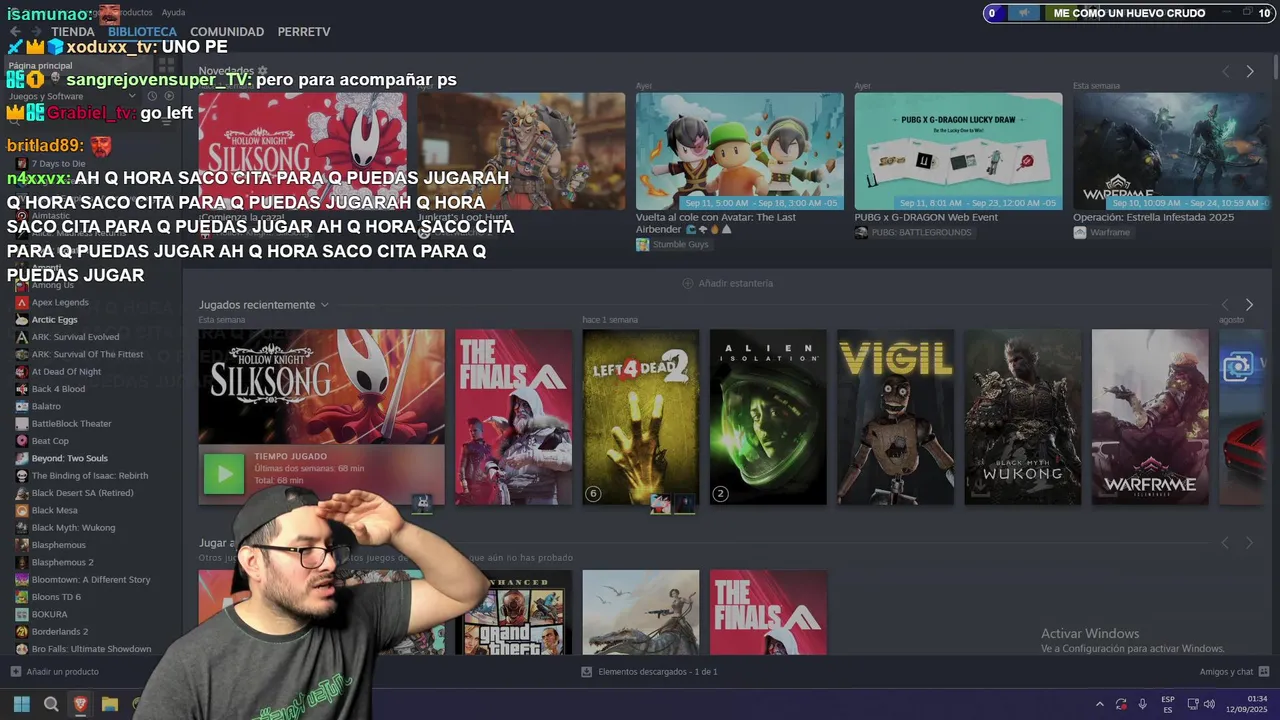
Task: Show hidden system tray icons chevron
Action: click(1100, 704)
